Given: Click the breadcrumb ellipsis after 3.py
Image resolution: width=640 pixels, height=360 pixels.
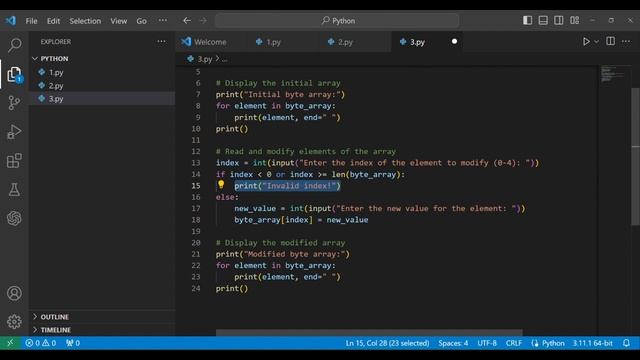Looking at the screenshot, I should coord(224,59).
